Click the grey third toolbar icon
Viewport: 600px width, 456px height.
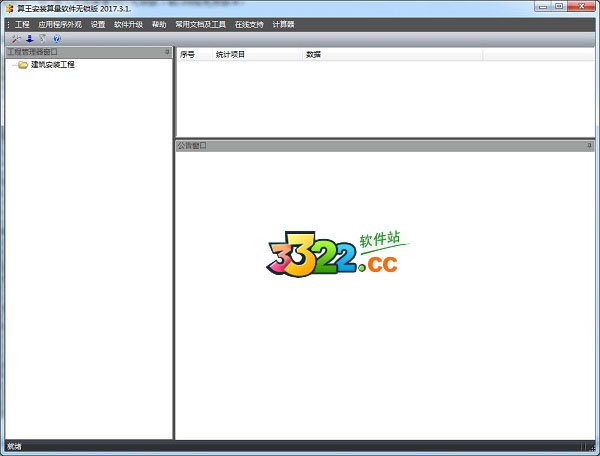tap(43, 39)
